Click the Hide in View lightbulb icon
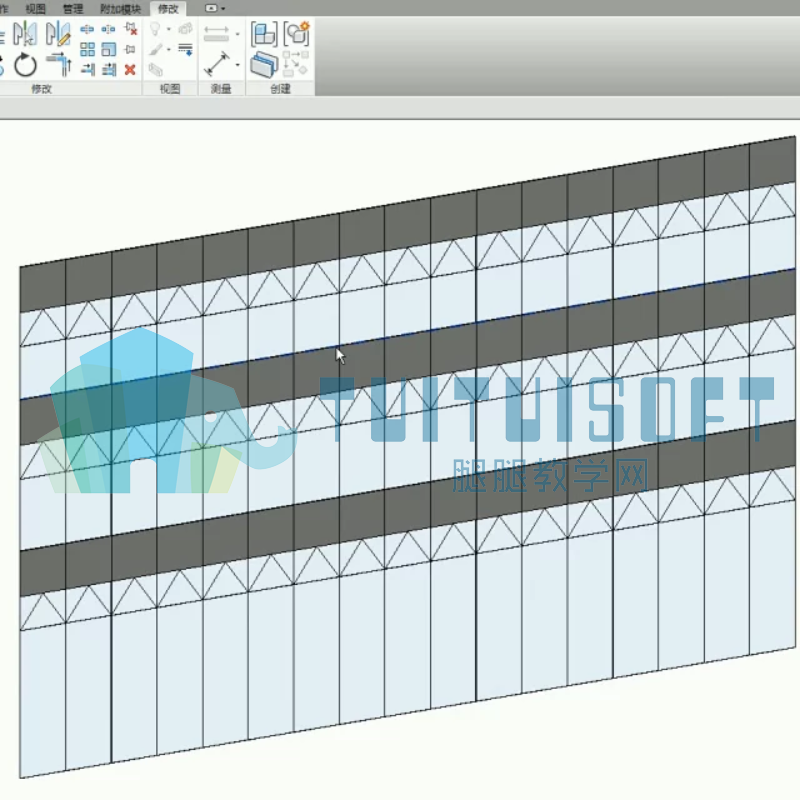The image size is (800, 800). pyautogui.click(x=155, y=29)
